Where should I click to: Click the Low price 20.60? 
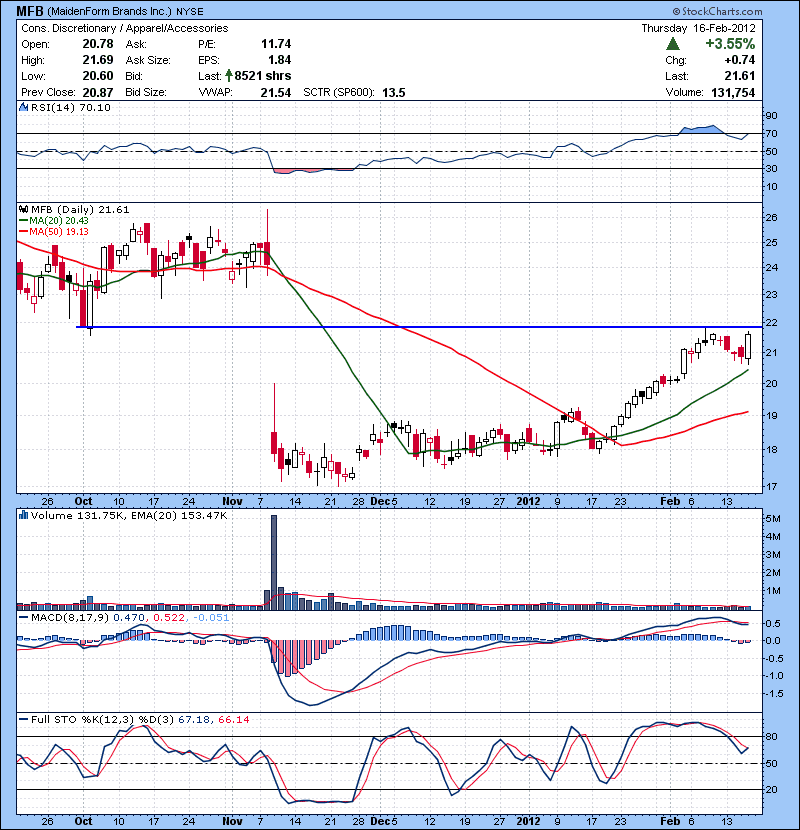(97, 76)
